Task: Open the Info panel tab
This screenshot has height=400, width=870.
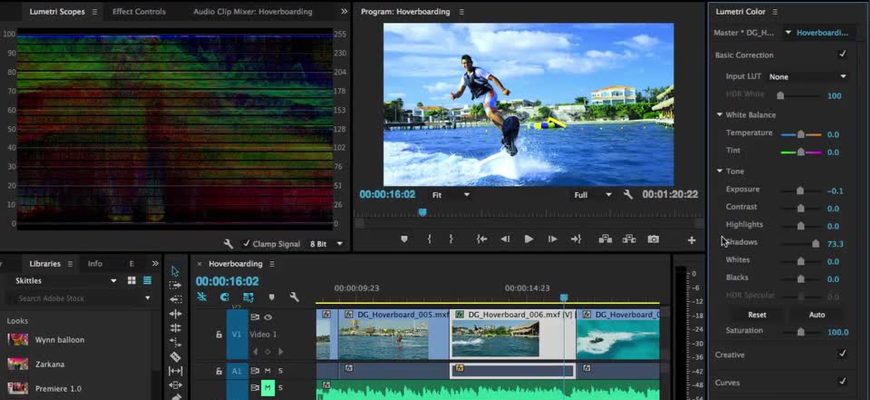Action: tap(95, 264)
